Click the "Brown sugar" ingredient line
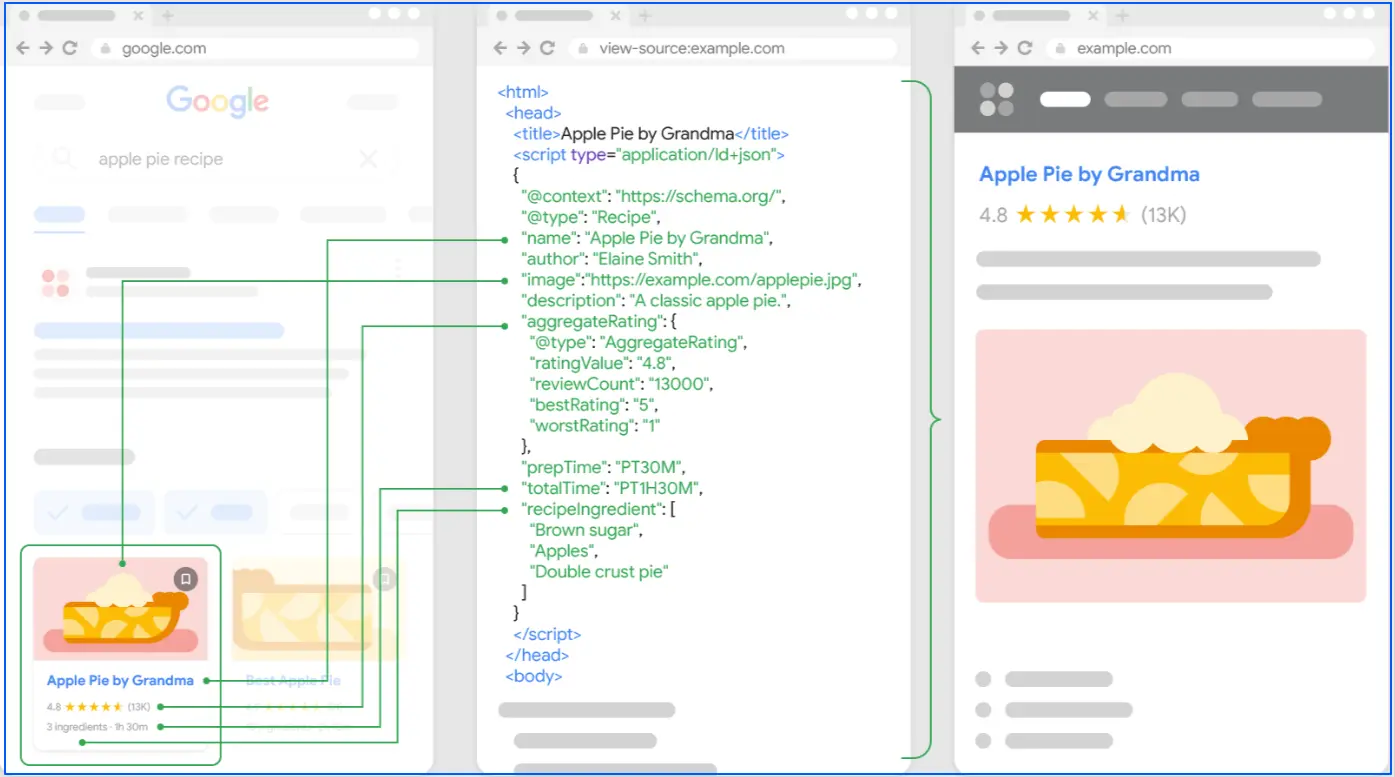The width and height of the screenshot is (1395, 777). click(585, 530)
